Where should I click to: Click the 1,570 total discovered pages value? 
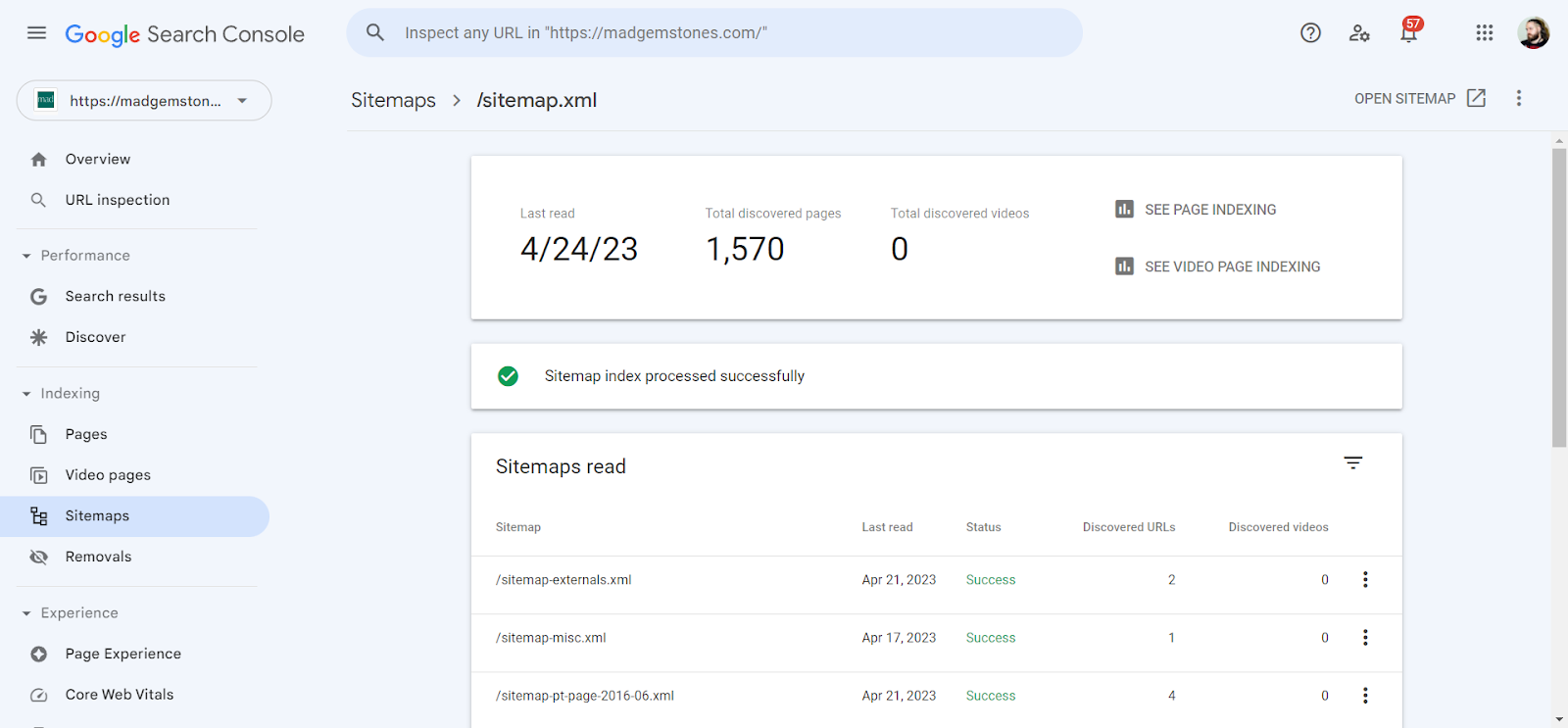point(745,249)
